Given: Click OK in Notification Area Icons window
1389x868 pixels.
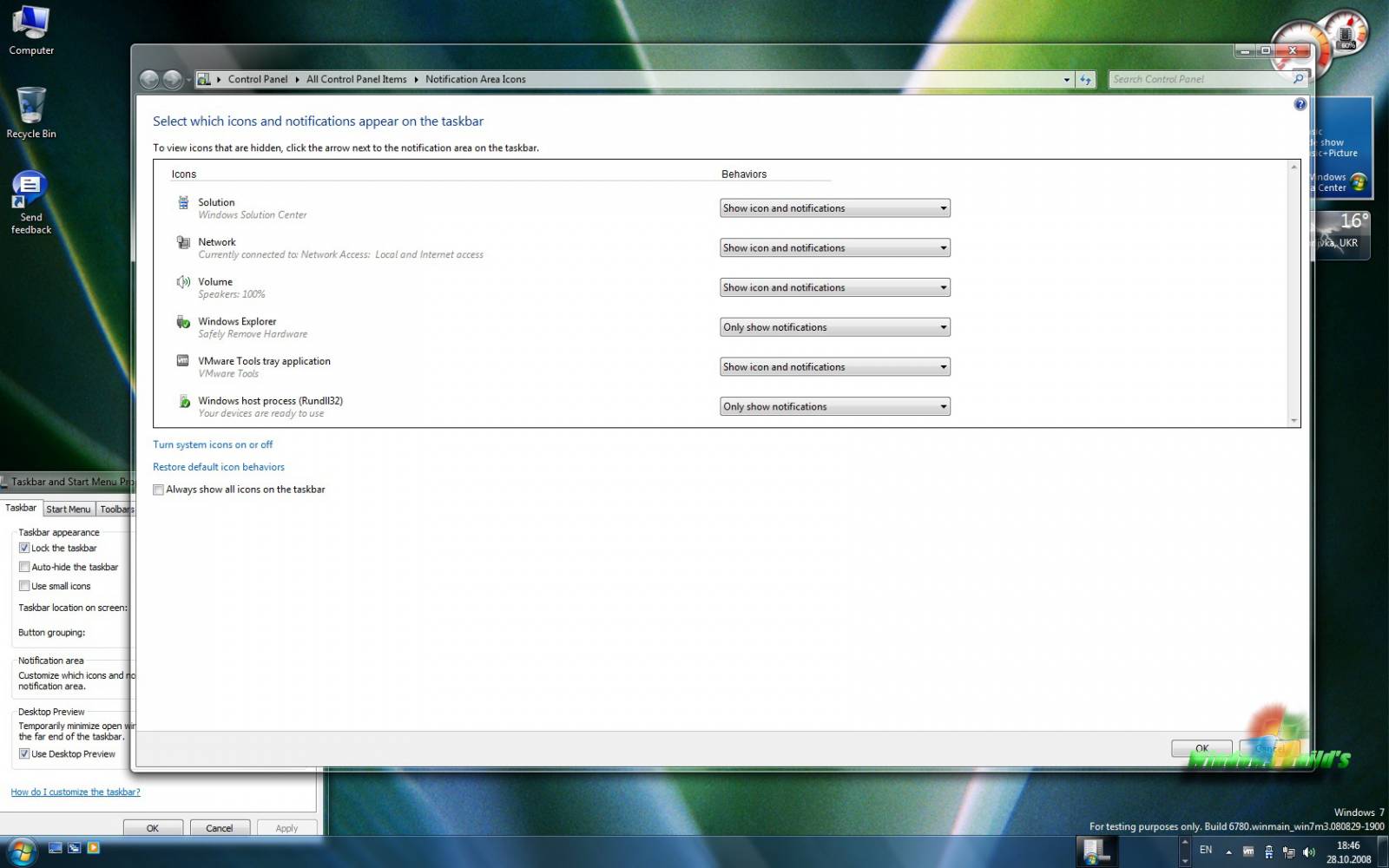Looking at the screenshot, I should 1201,748.
